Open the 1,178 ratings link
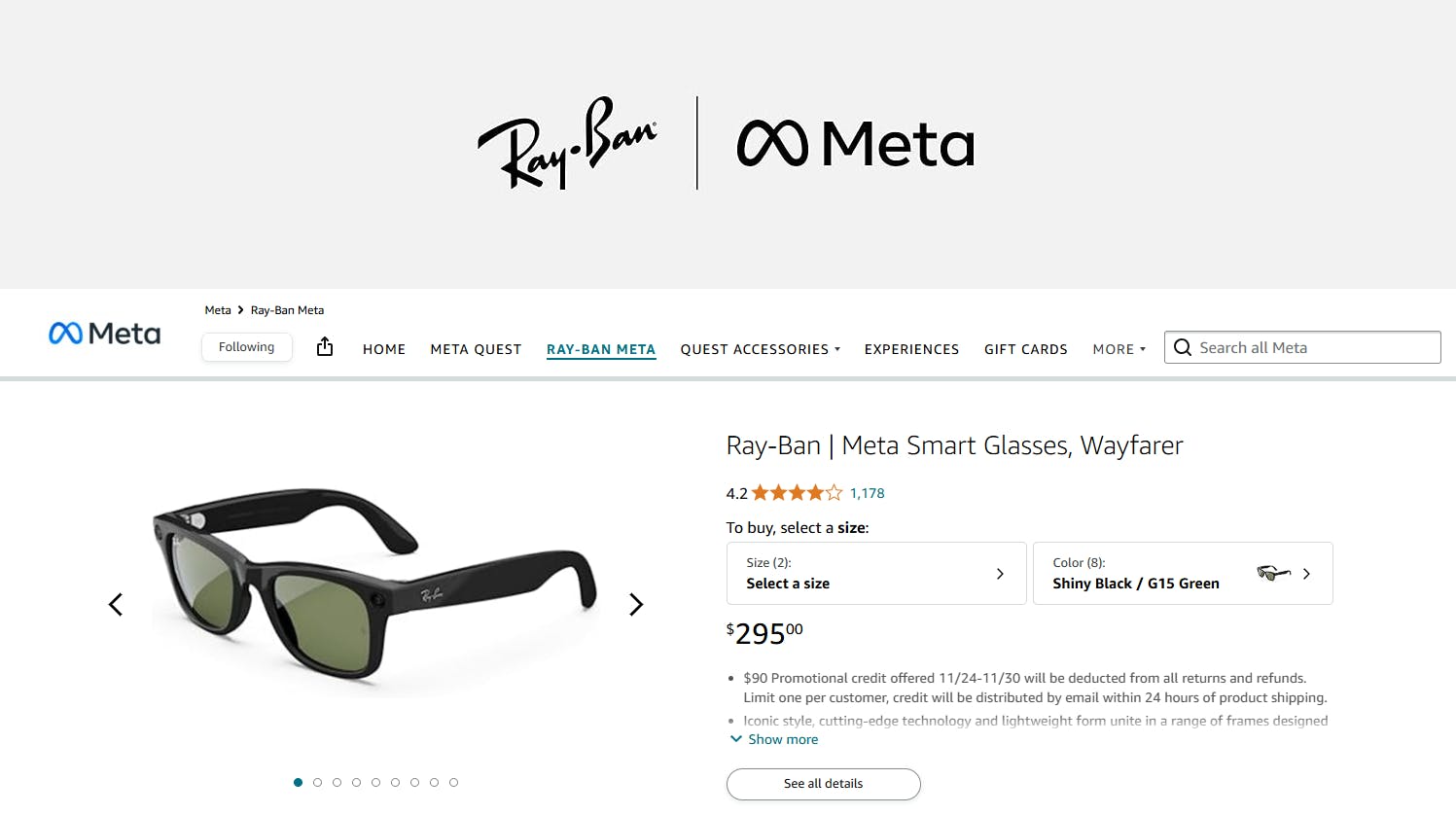Image resolution: width=1456 pixels, height=815 pixels. [867, 493]
